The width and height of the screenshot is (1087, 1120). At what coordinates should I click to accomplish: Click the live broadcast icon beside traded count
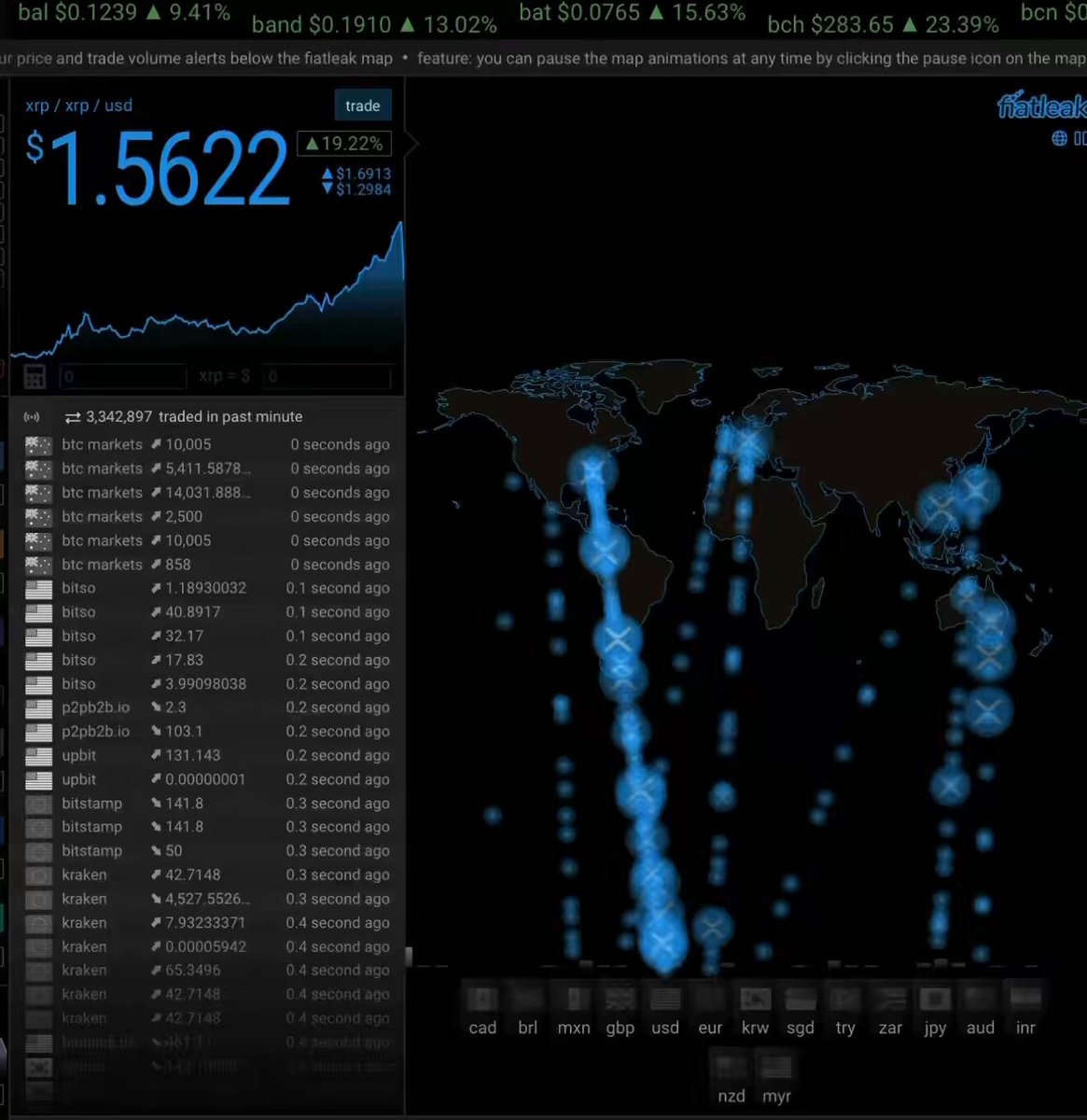(x=32, y=417)
